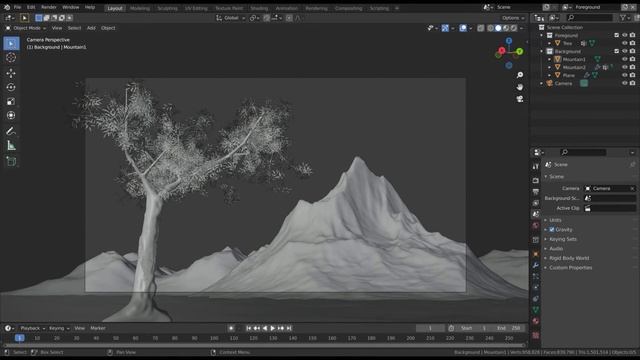Open the viewport Object menu
This screenshot has height=360, width=640.
tap(108, 28)
